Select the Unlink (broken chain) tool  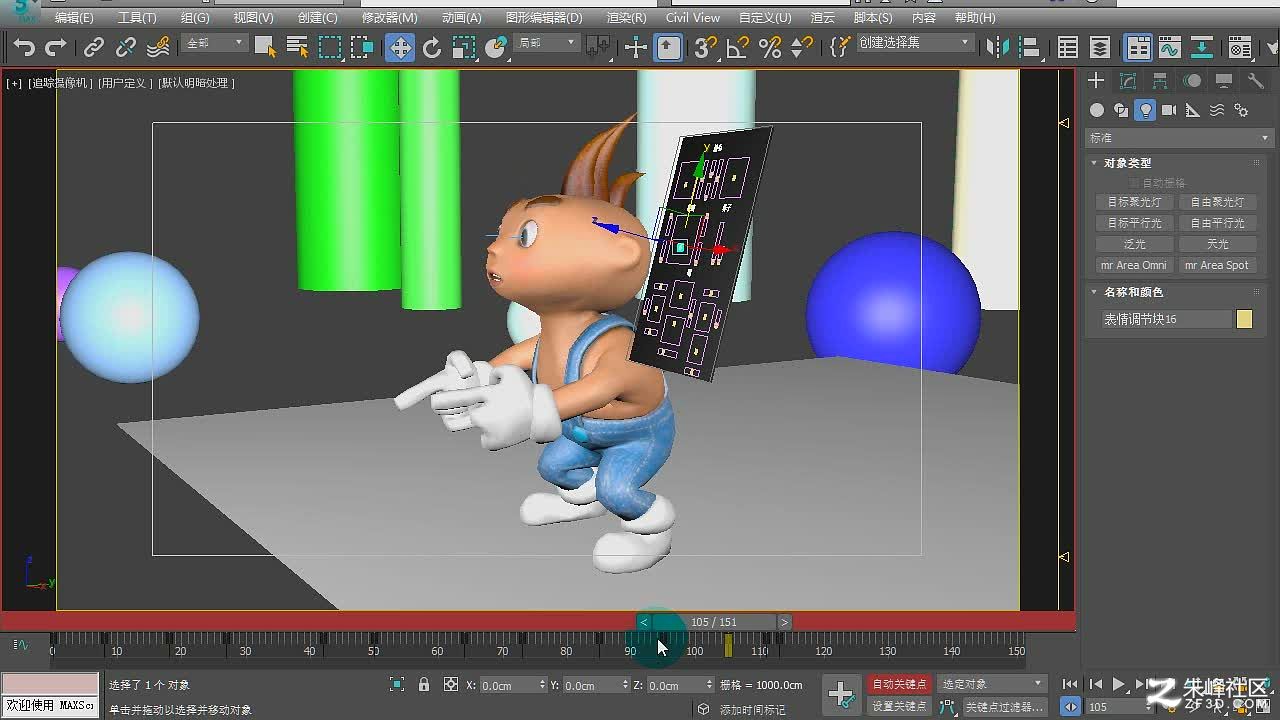click(126, 47)
